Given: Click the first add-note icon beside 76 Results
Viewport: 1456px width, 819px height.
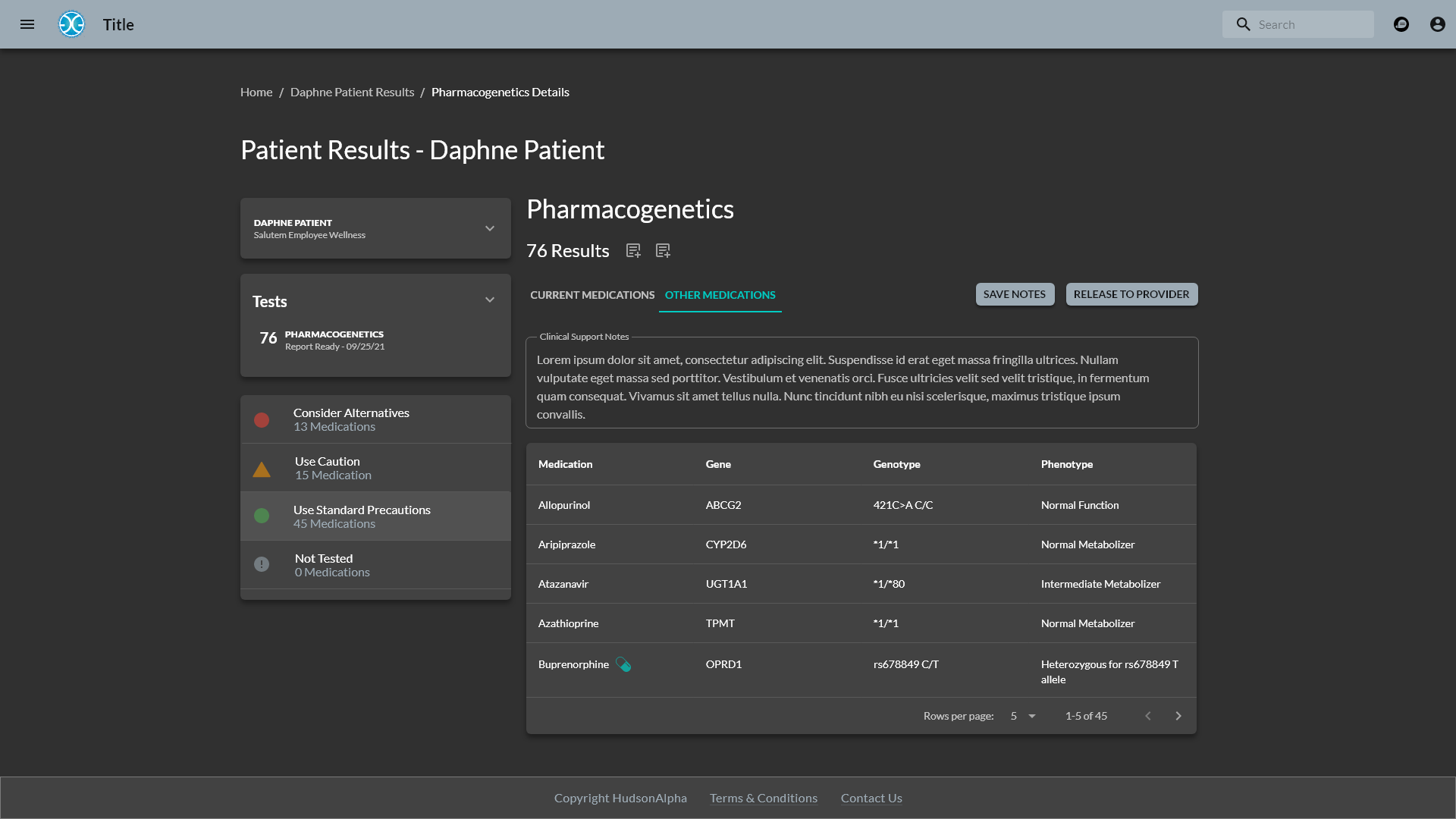Looking at the screenshot, I should point(633,251).
